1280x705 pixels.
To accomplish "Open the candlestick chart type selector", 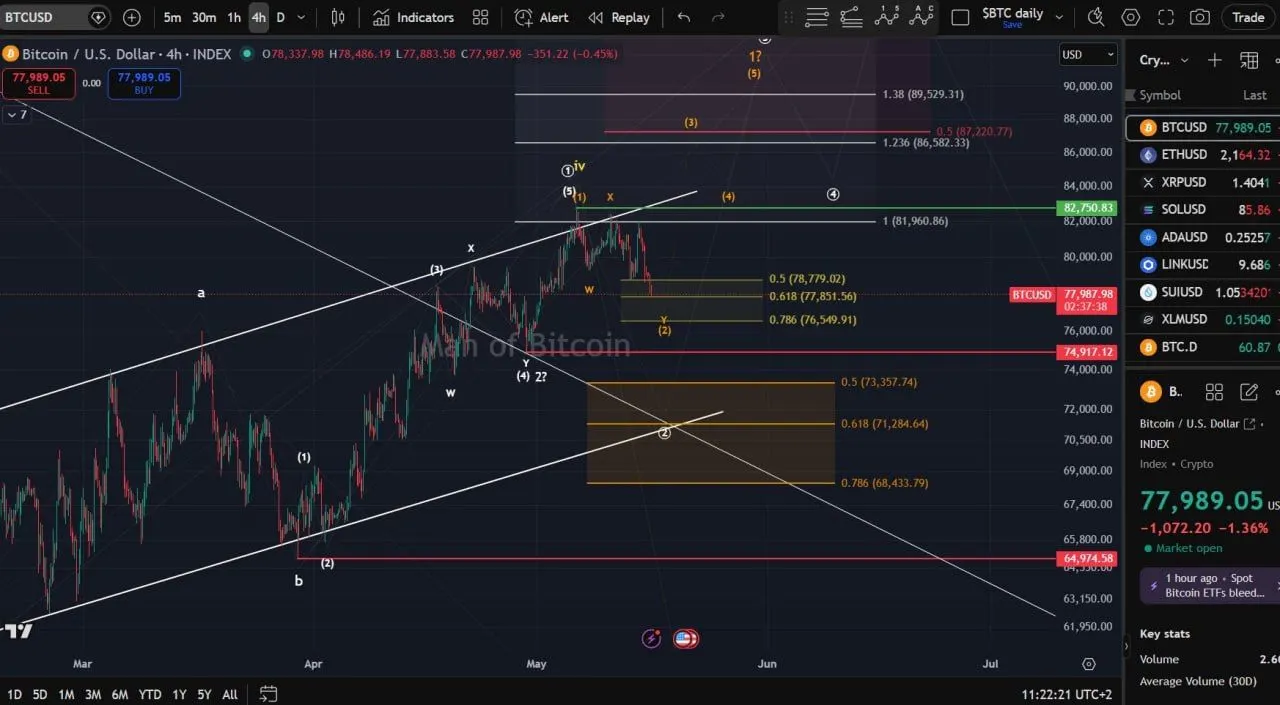I will tap(338, 17).
